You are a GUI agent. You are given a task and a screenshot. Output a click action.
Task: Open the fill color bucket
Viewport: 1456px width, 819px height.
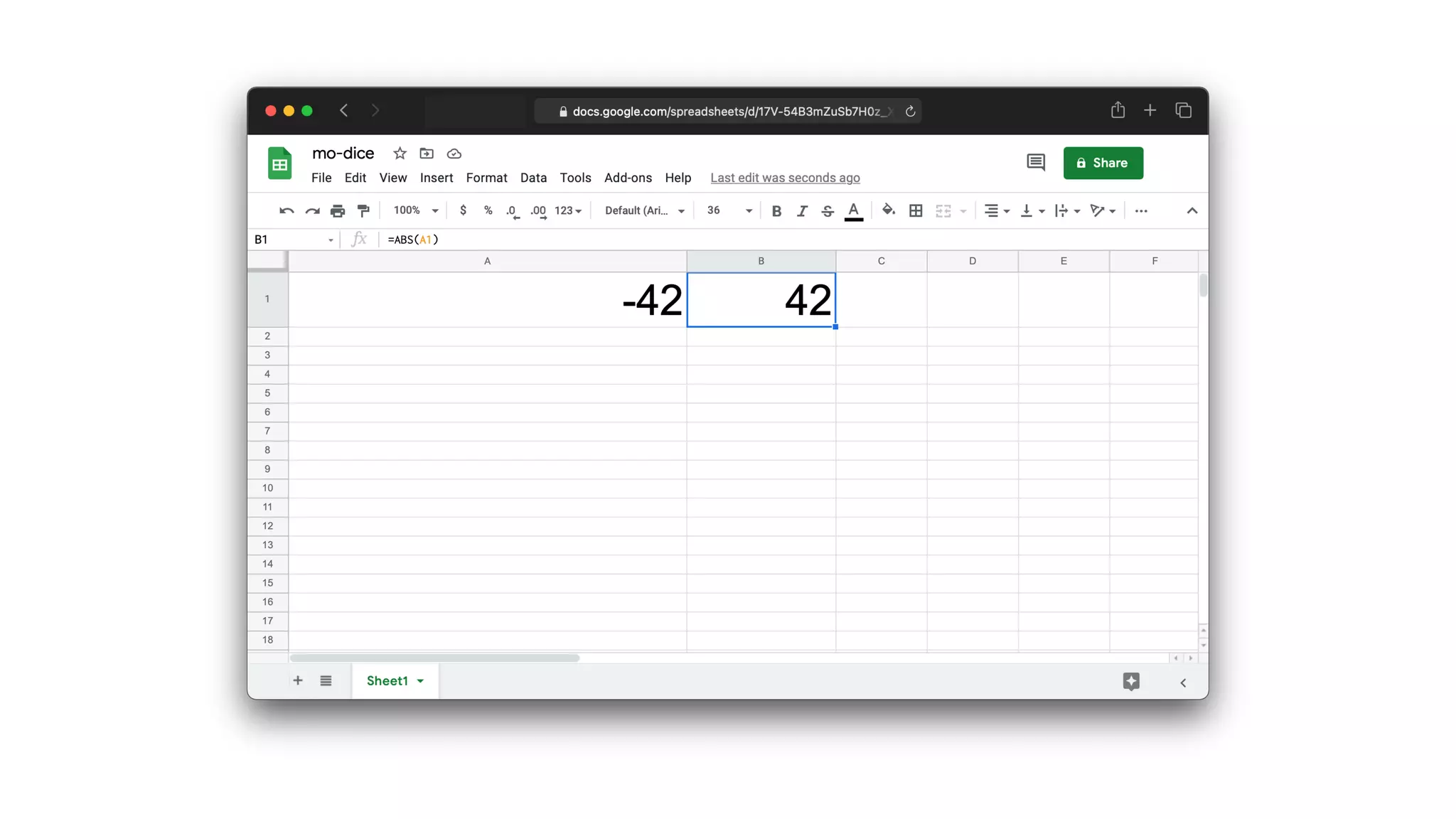[x=888, y=210]
